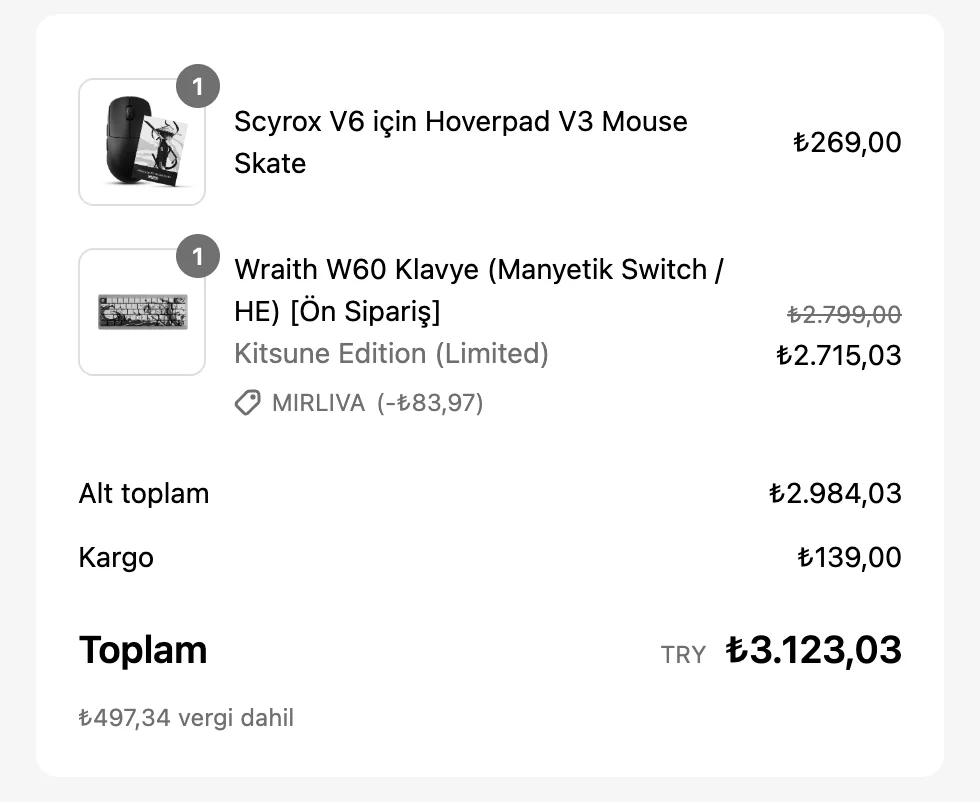Click the ₺497,34 vergi dahil tax note
Image resolution: width=980 pixels, height=802 pixels.
point(186,717)
